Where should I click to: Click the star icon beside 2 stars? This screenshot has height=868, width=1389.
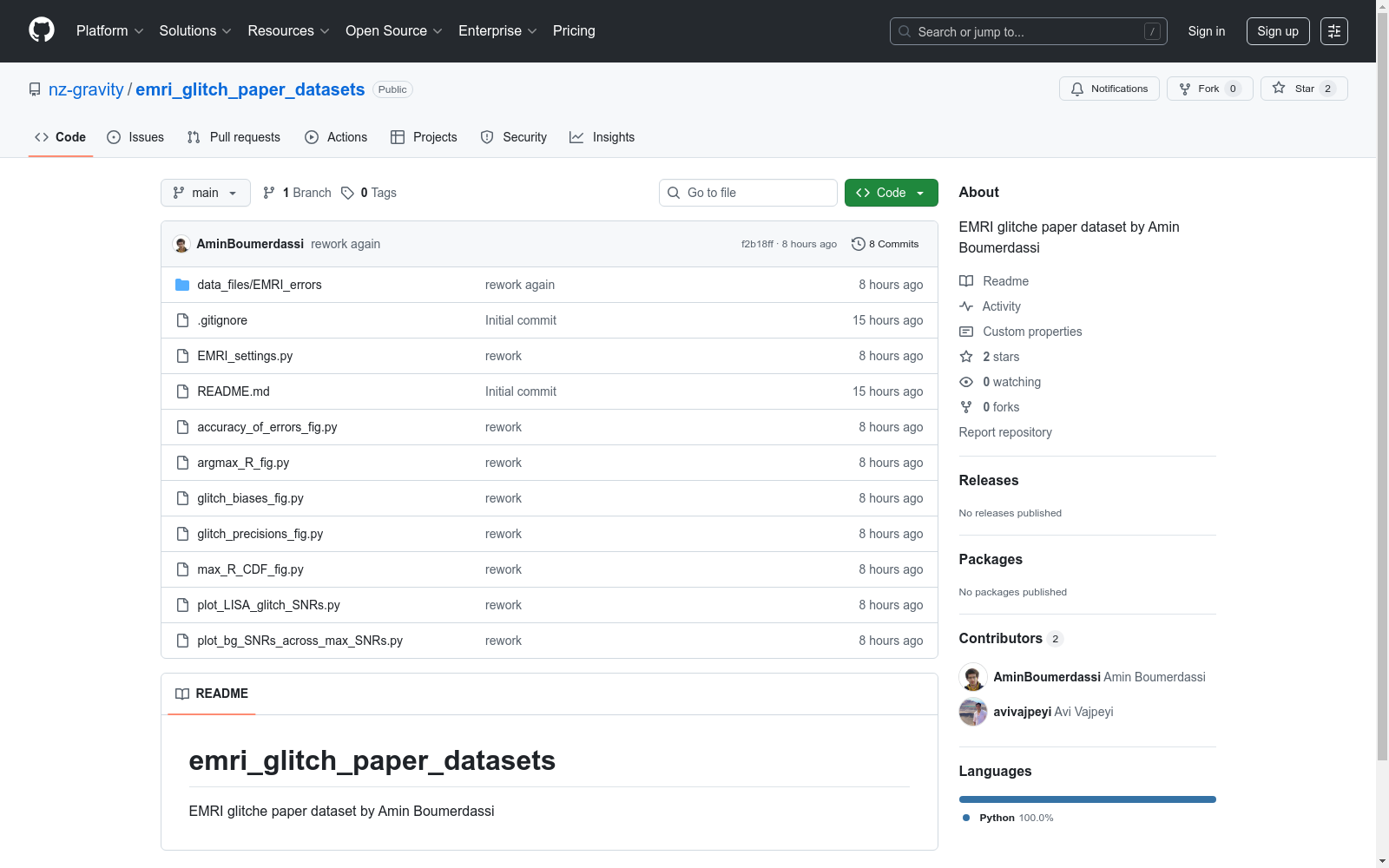tap(966, 357)
